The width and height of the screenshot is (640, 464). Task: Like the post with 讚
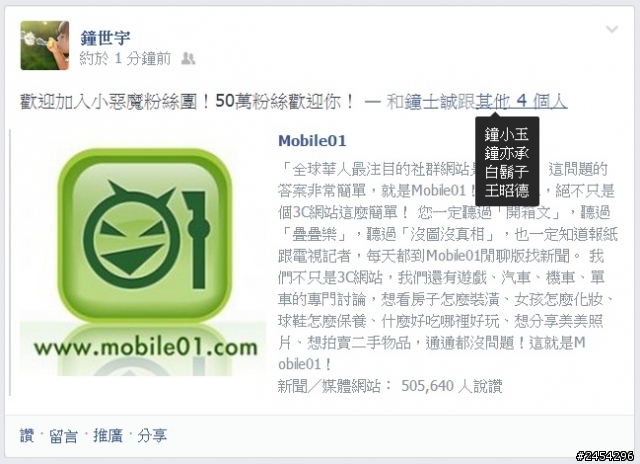point(27,436)
